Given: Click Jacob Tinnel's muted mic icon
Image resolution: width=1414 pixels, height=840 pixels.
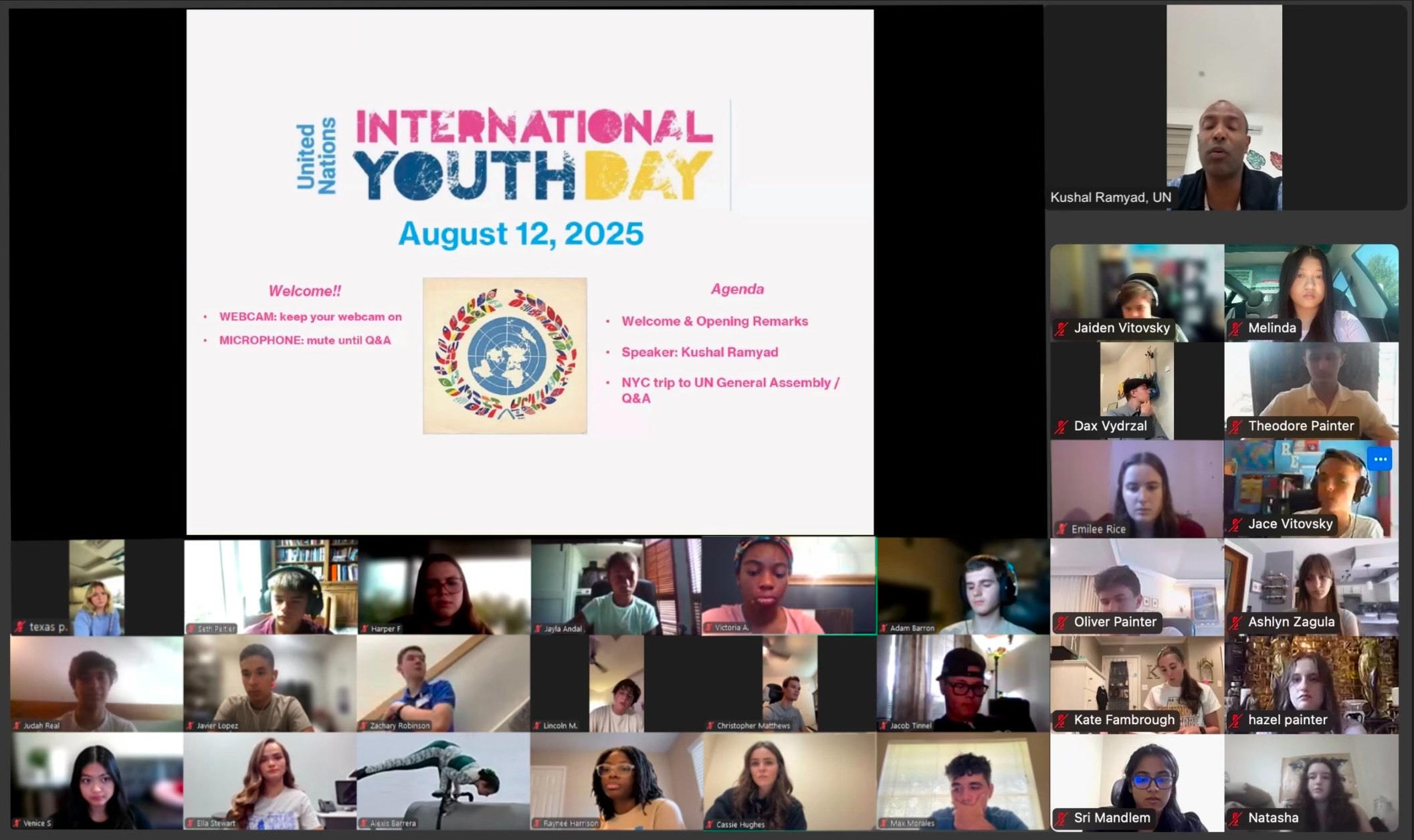Looking at the screenshot, I should [x=884, y=726].
